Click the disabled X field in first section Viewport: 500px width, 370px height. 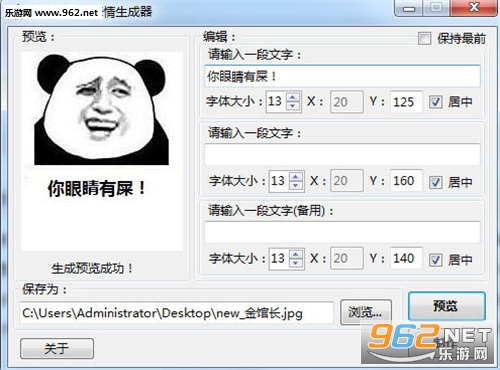(x=346, y=102)
